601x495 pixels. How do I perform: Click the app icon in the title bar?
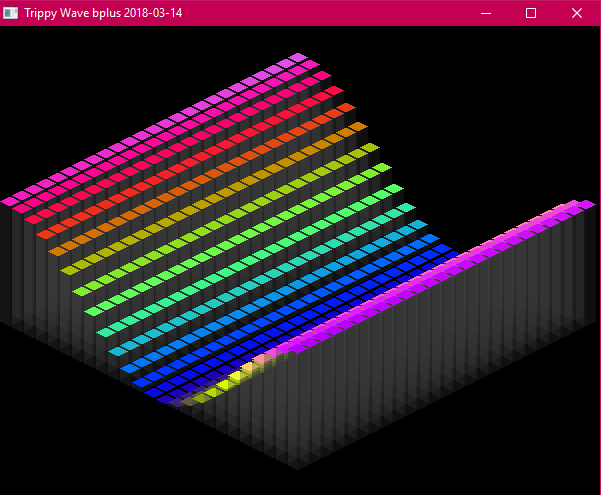click(x=11, y=13)
